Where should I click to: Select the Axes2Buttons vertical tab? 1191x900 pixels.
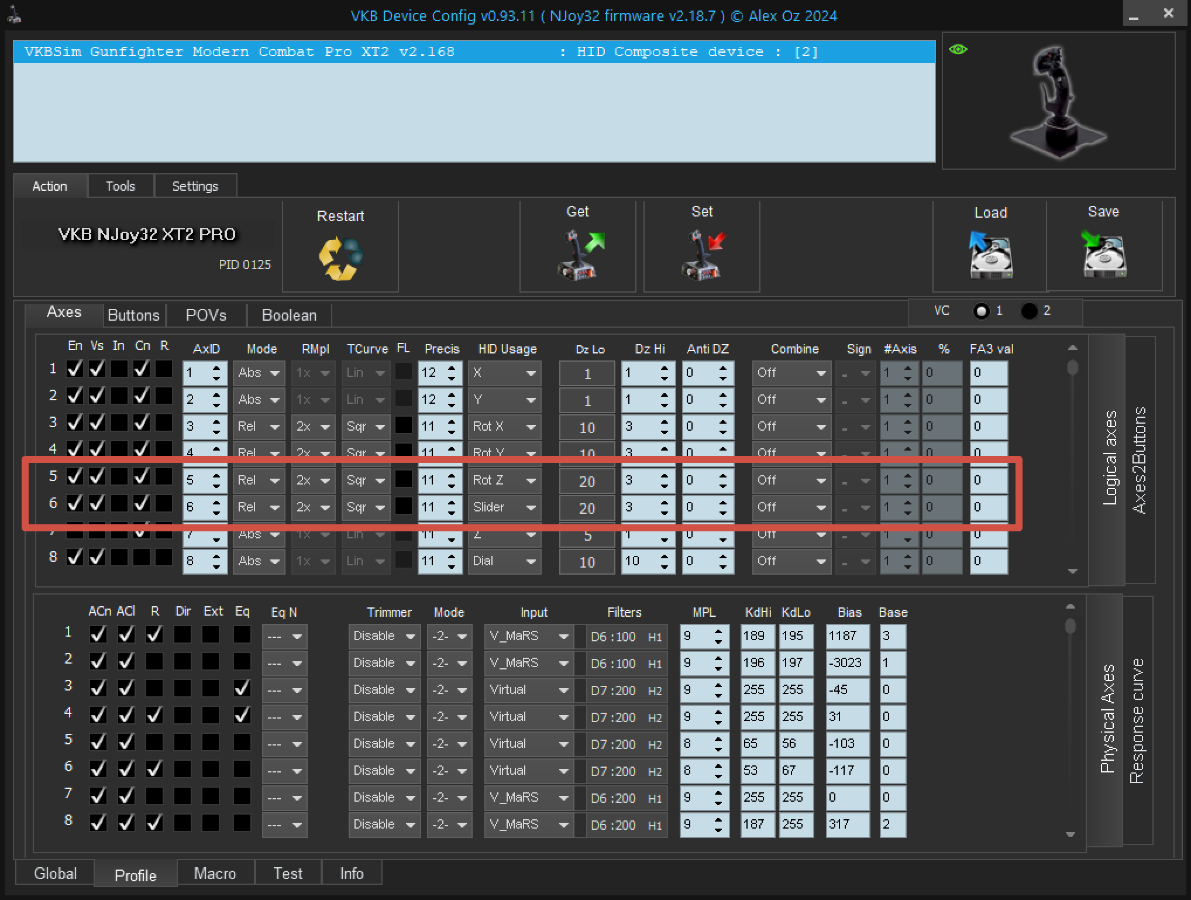point(1139,459)
